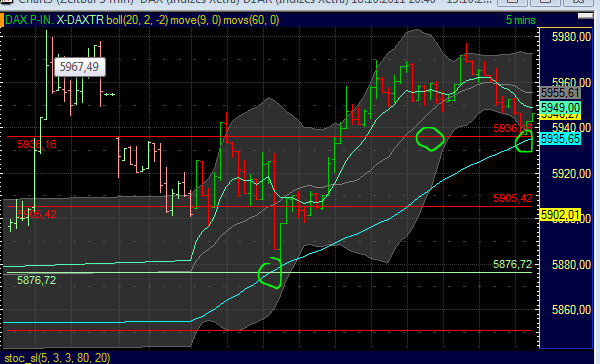Select the DAX P-IN. legend label
Image resolution: width=600 pixels, height=364 pixels.
[29, 20]
